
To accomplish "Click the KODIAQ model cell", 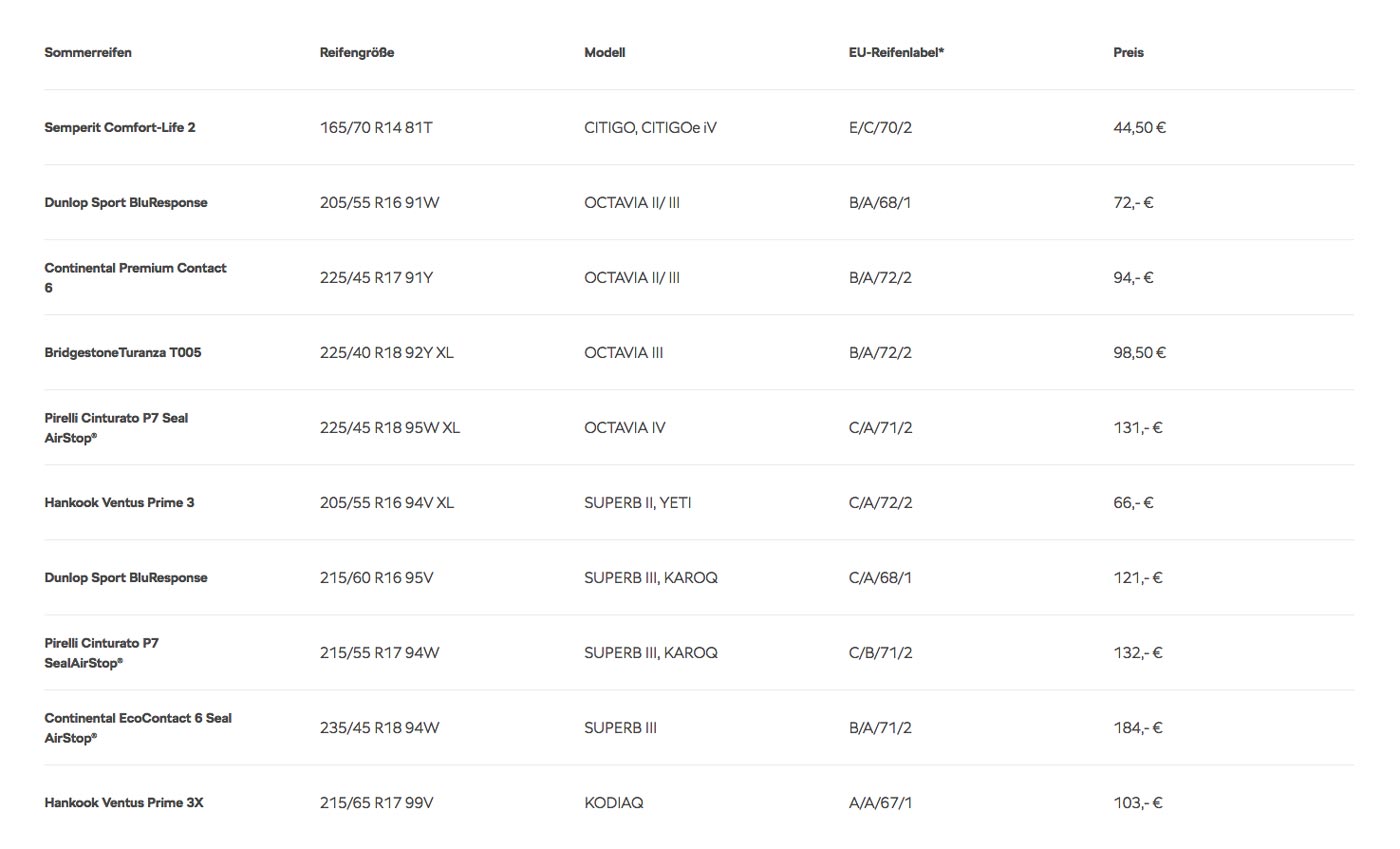I will 614,802.
